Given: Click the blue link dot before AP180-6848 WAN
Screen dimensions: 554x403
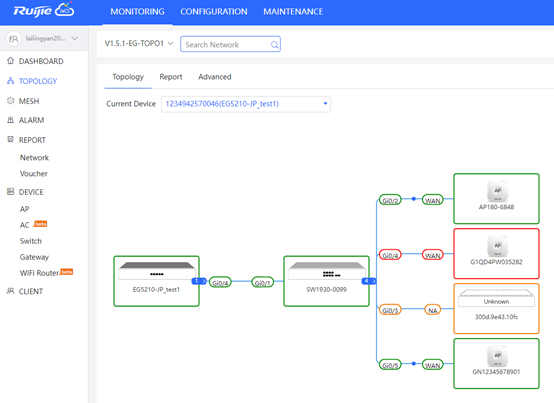Looking at the screenshot, I should coord(414,199).
